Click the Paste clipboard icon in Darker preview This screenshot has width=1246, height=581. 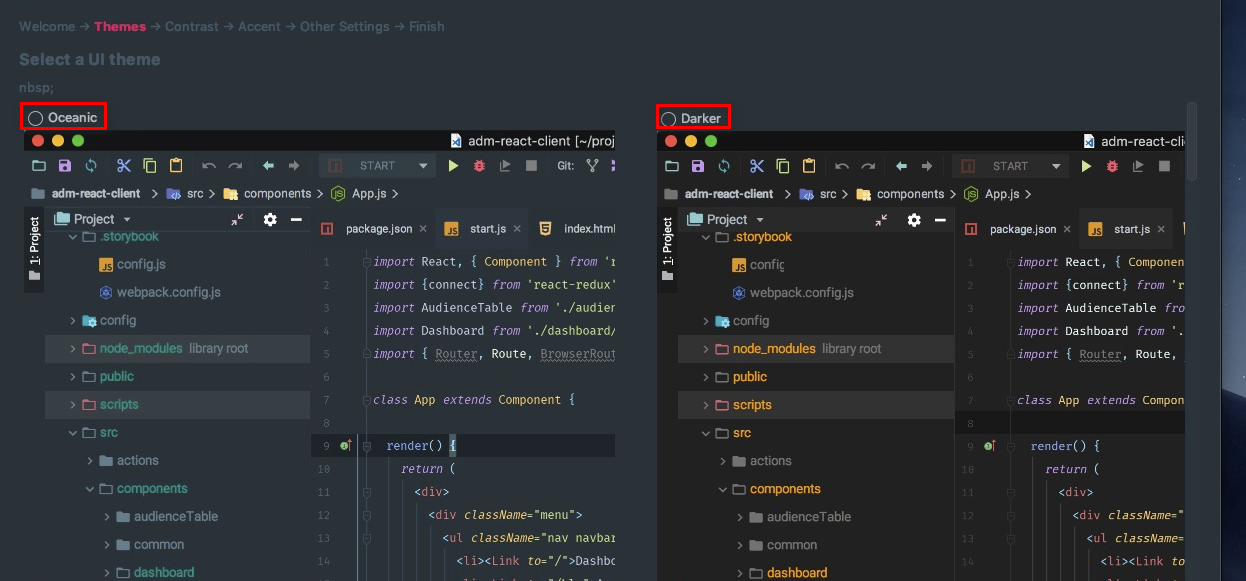[809, 166]
